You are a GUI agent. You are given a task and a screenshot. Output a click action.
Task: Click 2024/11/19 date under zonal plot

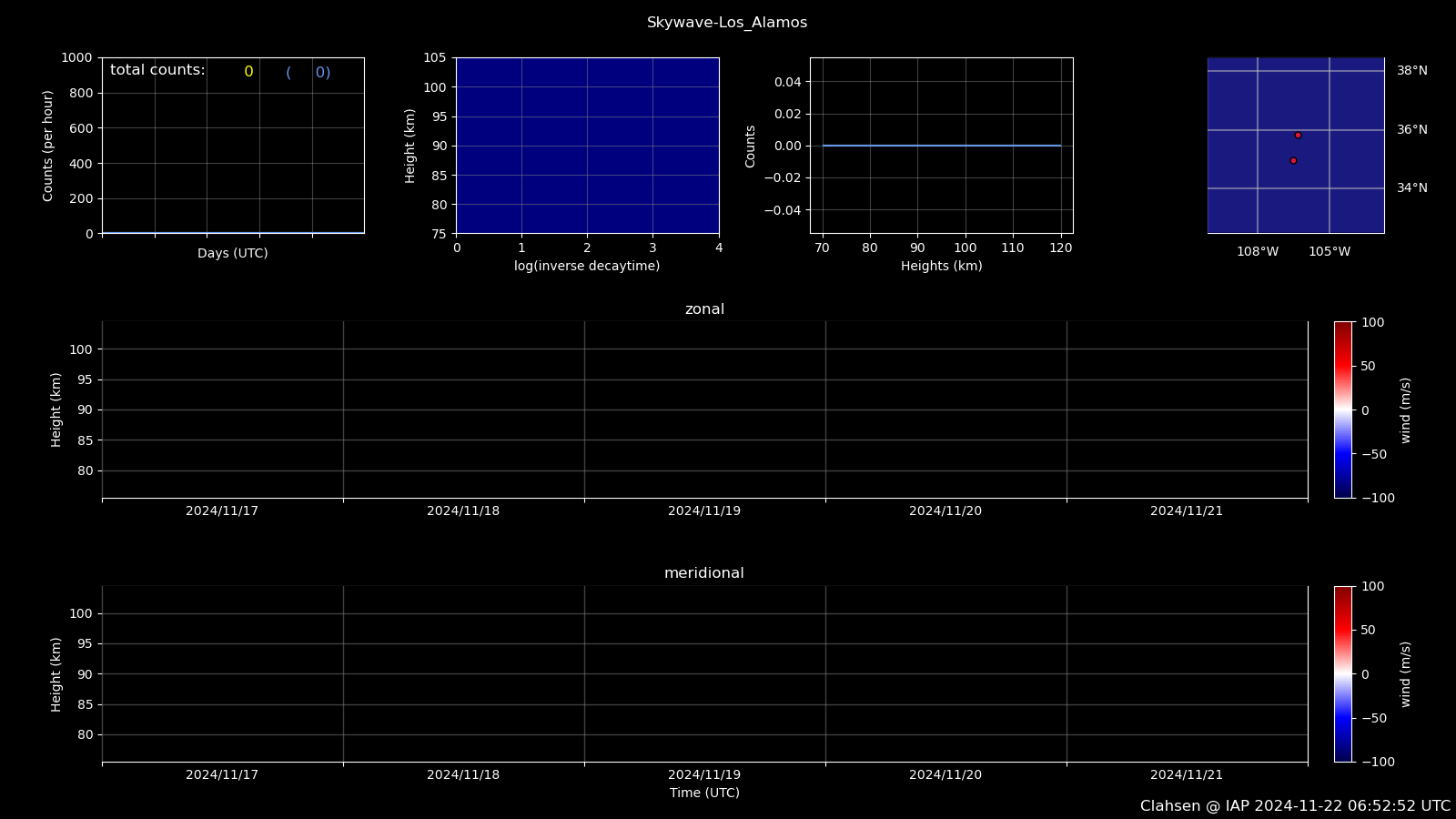click(x=704, y=511)
